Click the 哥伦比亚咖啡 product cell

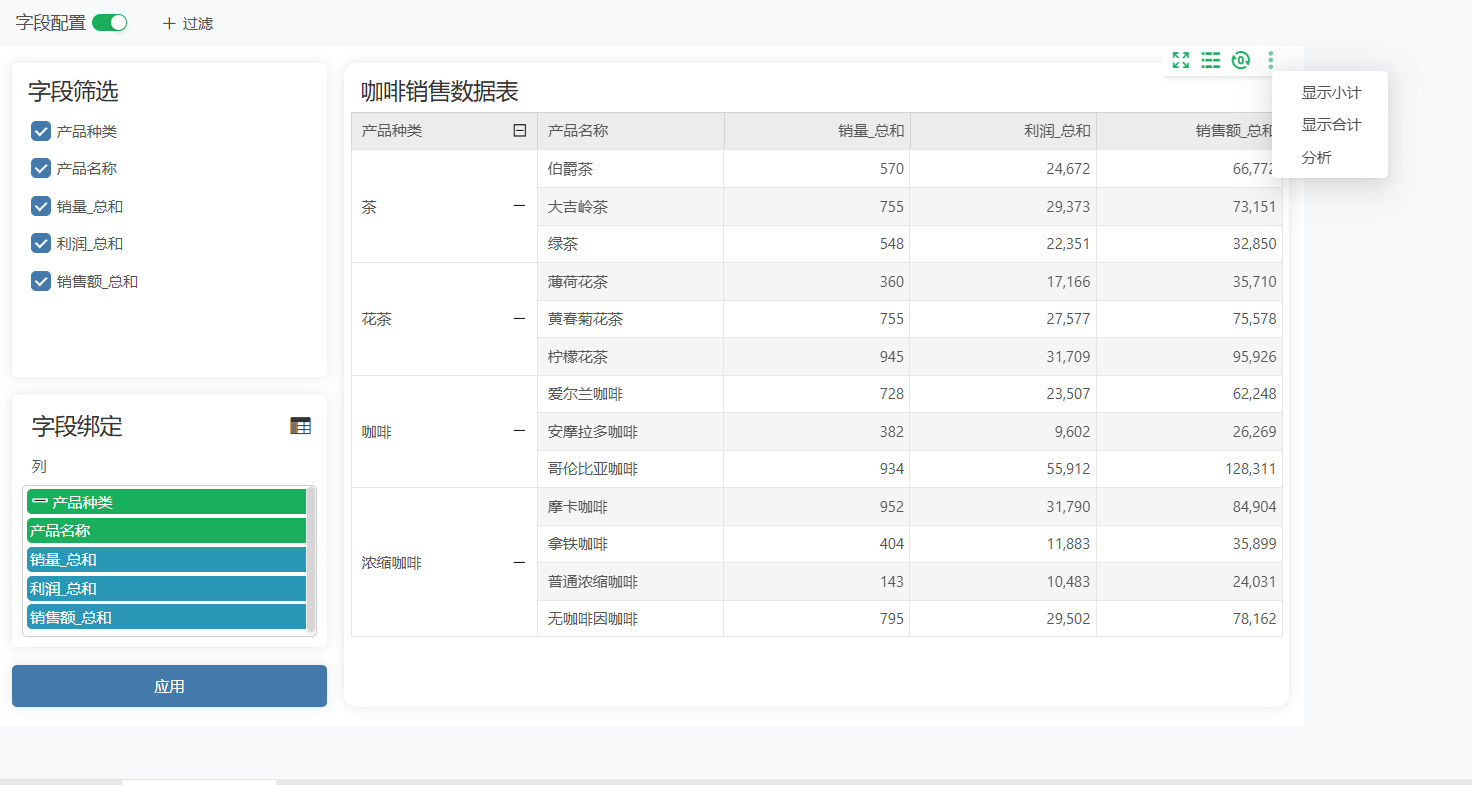tap(630, 469)
